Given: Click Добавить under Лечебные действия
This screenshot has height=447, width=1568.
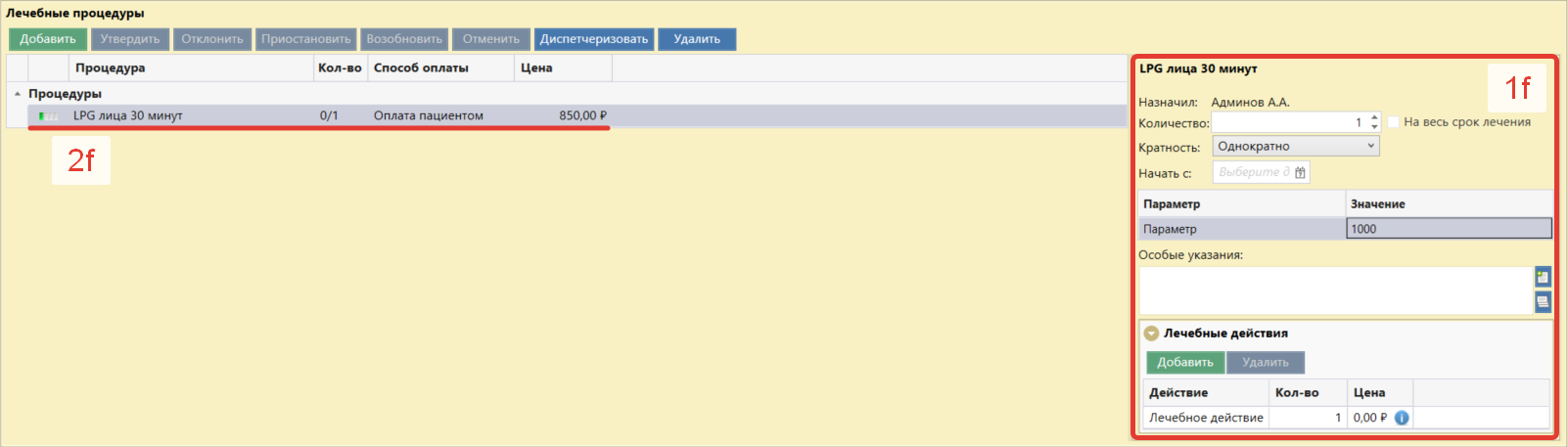Looking at the screenshot, I should point(1184,362).
